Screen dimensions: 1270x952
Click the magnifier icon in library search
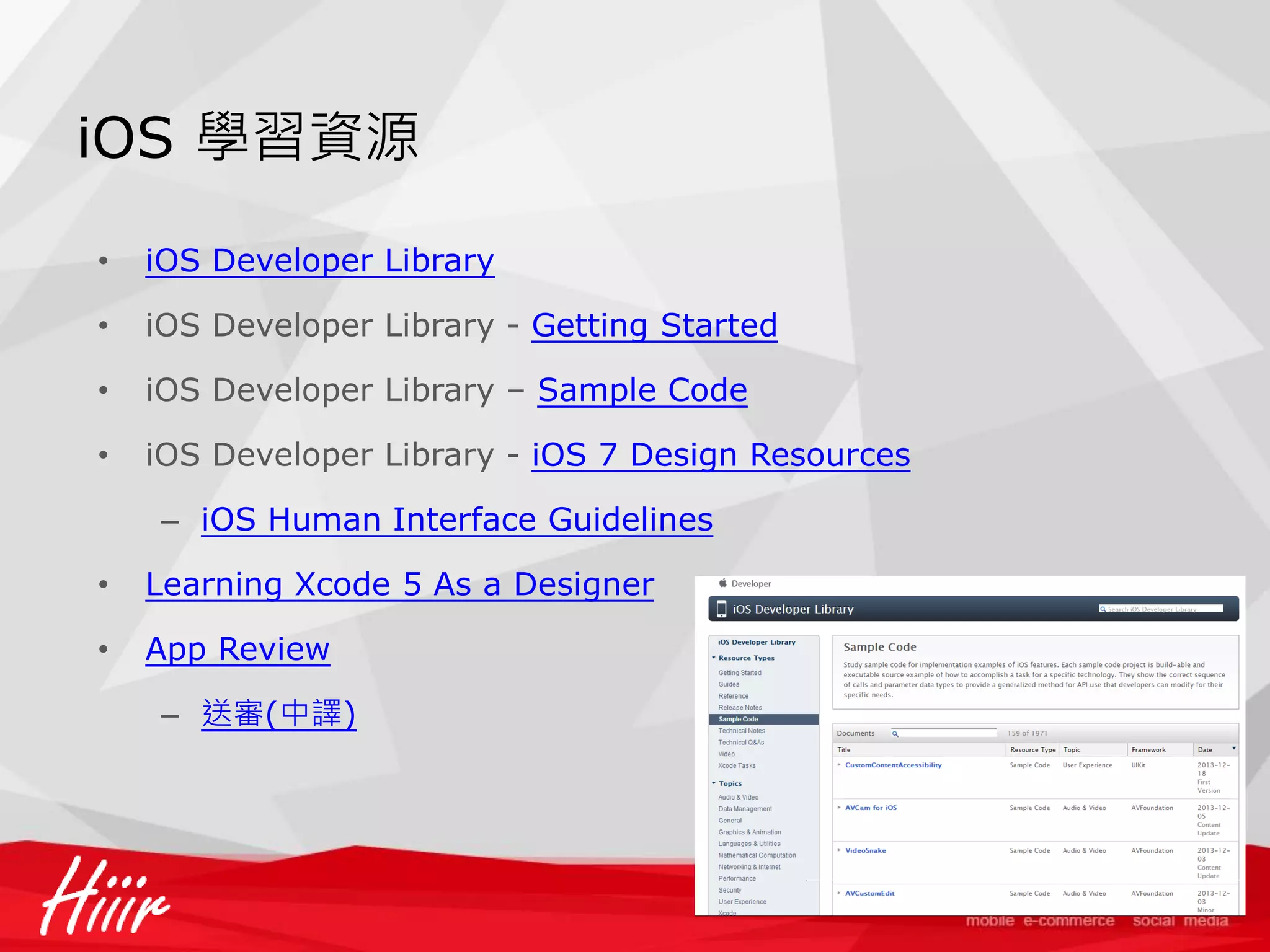1103,609
